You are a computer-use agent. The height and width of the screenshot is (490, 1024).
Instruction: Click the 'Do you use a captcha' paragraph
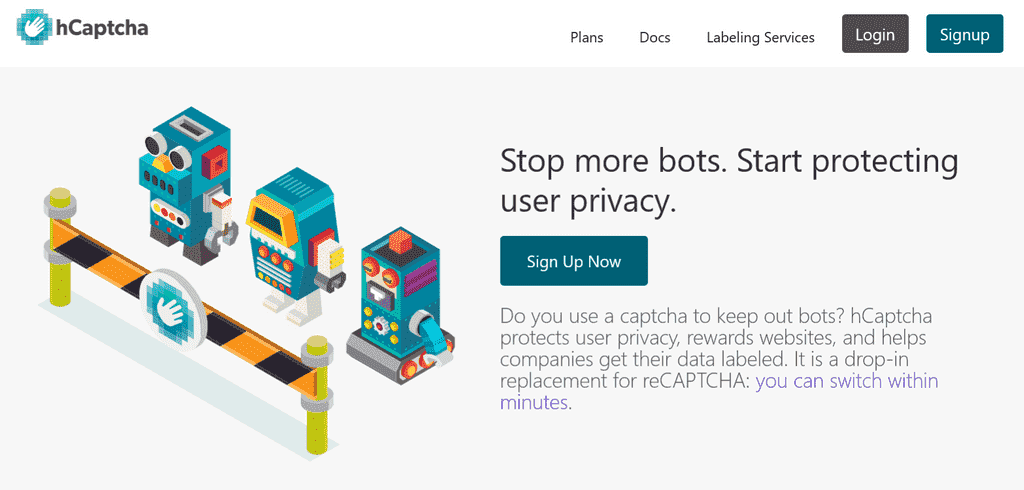click(x=719, y=359)
